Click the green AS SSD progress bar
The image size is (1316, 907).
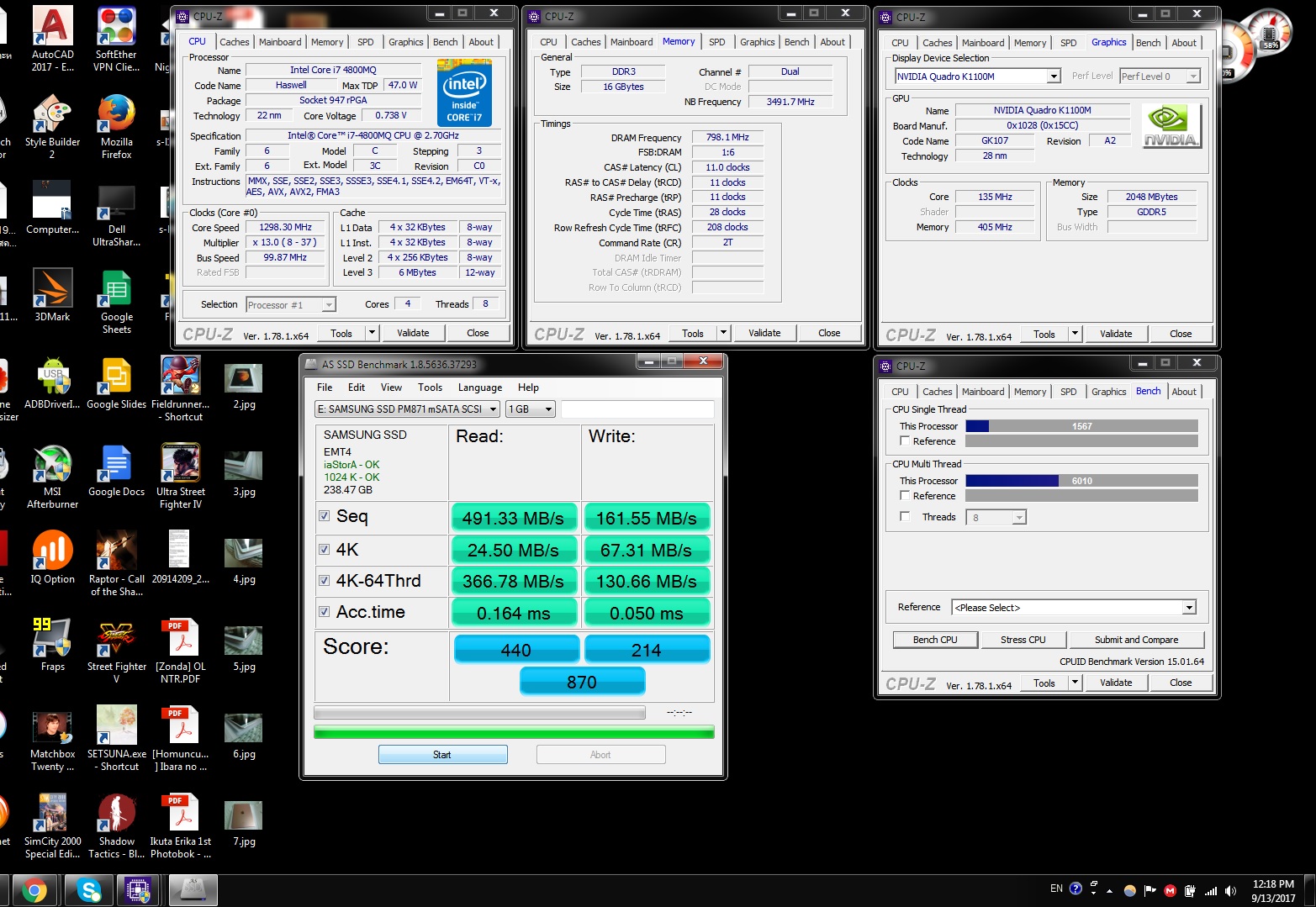[x=513, y=732]
